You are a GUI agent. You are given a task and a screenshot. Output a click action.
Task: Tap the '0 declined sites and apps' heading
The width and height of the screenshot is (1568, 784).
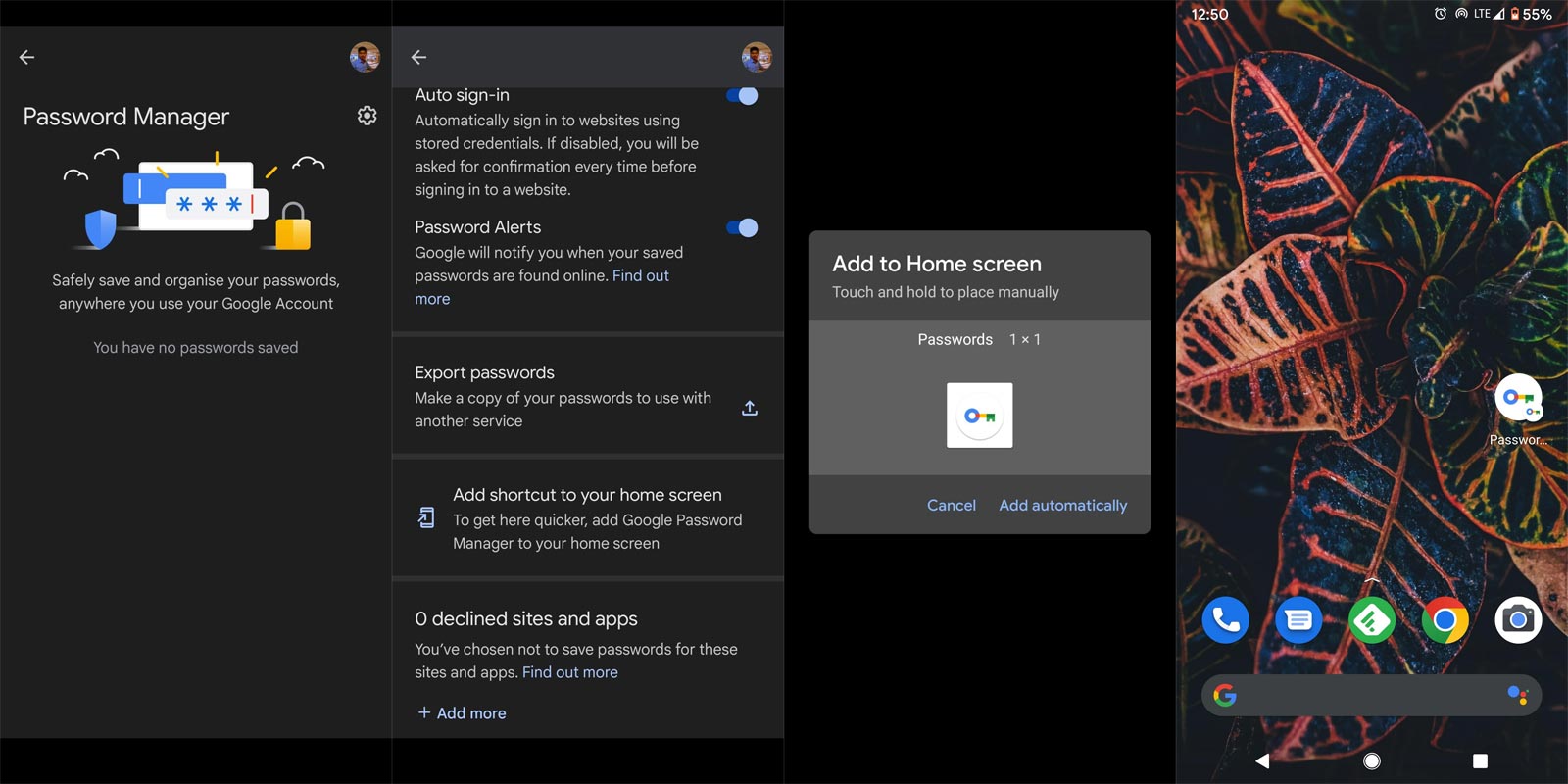tap(526, 618)
